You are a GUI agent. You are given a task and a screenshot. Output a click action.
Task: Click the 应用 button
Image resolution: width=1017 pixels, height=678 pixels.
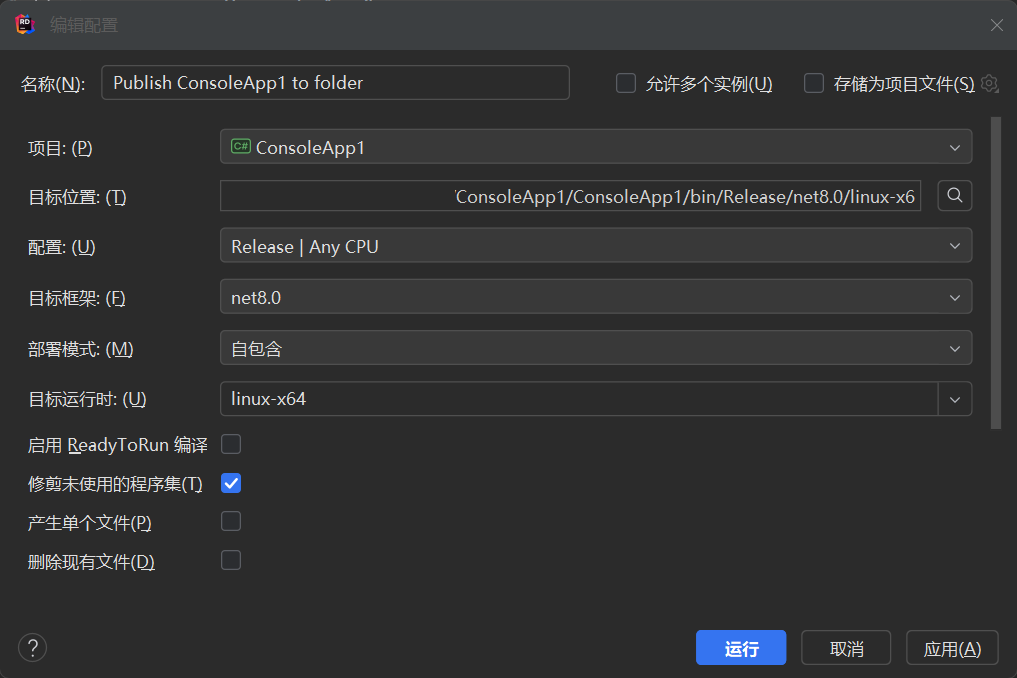click(951, 648)
